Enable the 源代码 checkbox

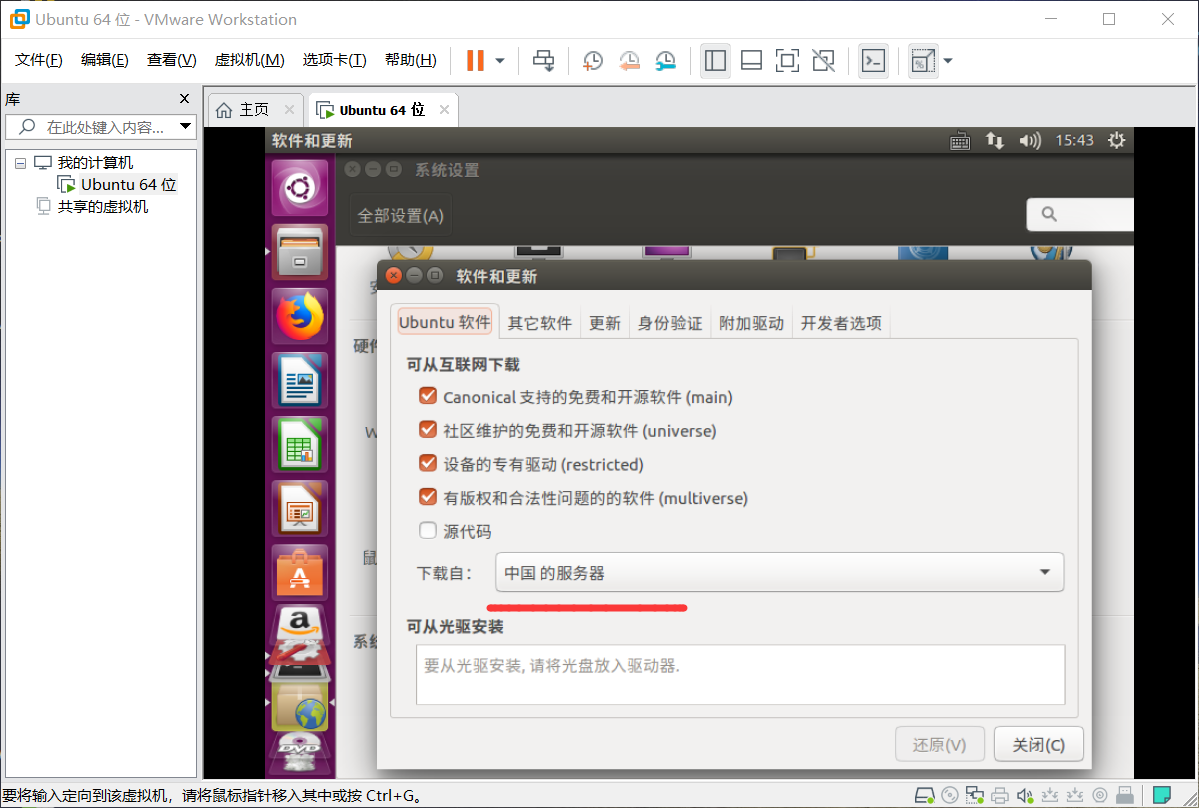pos(427,531)
